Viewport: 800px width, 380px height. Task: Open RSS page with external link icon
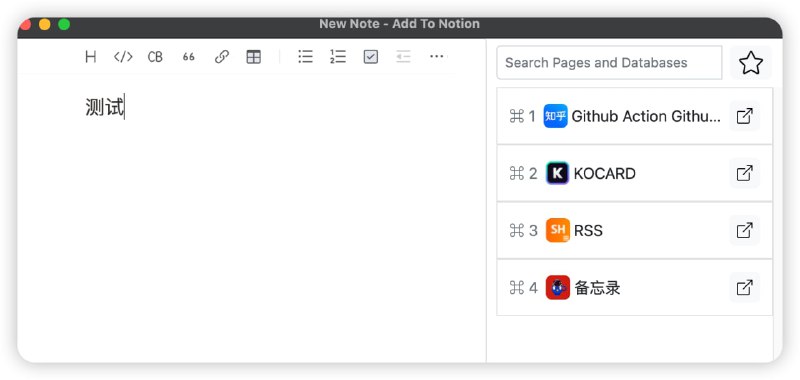point(745,231)
